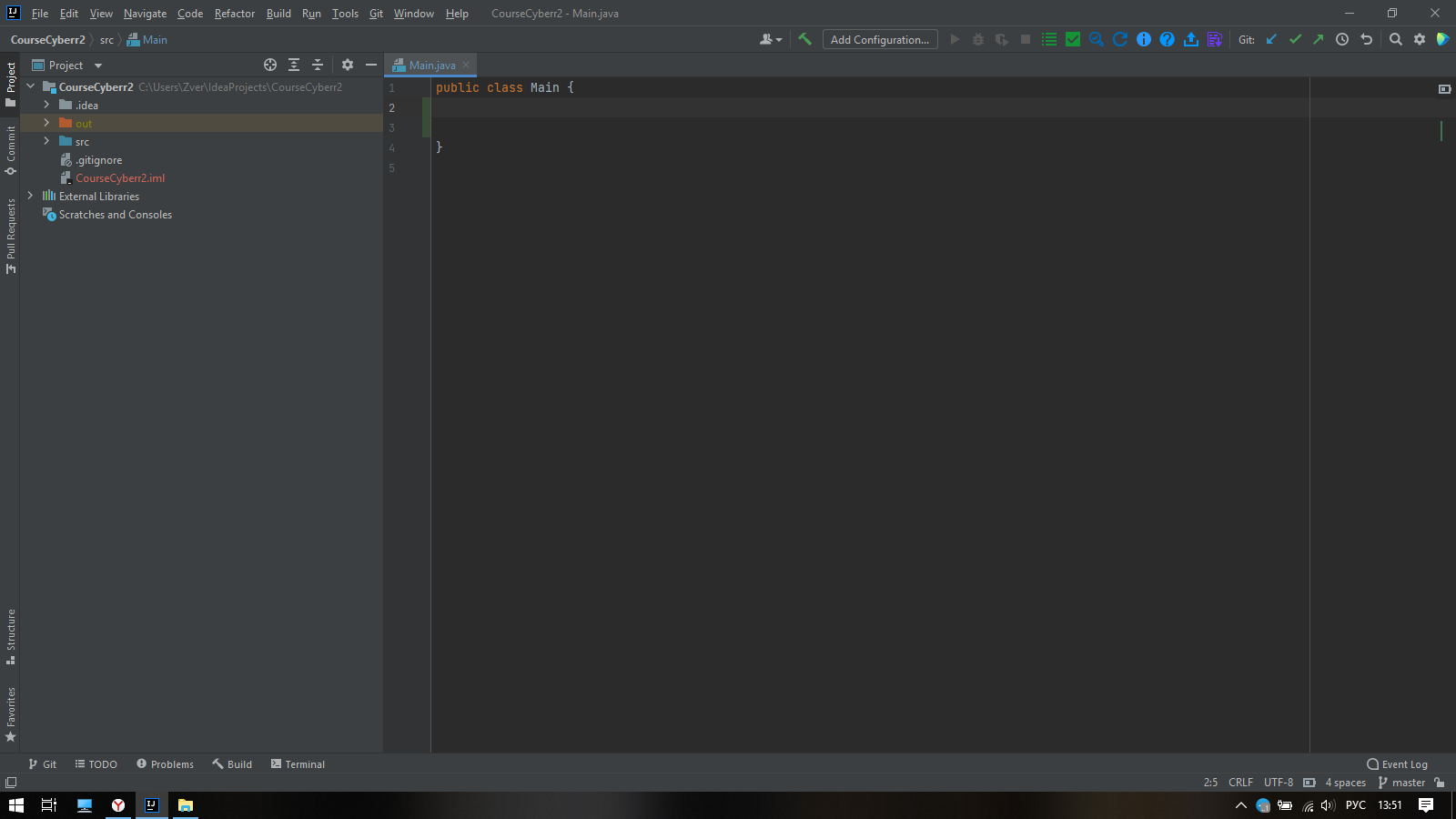Toggle the Structure tool window sidebar tab

(10, 636)
